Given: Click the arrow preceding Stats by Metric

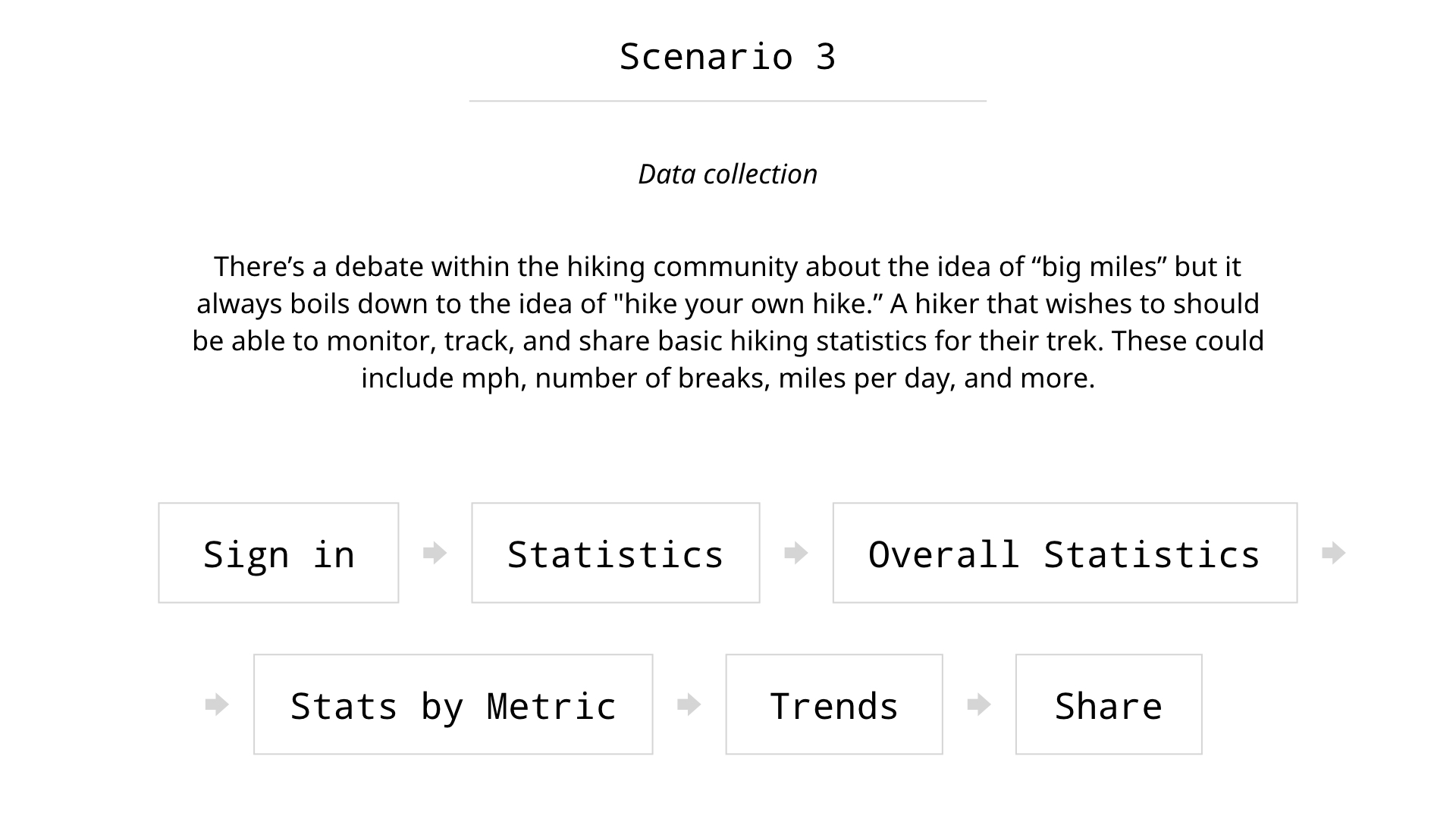Looking at the screenshot, I should [x=217, y=704].
